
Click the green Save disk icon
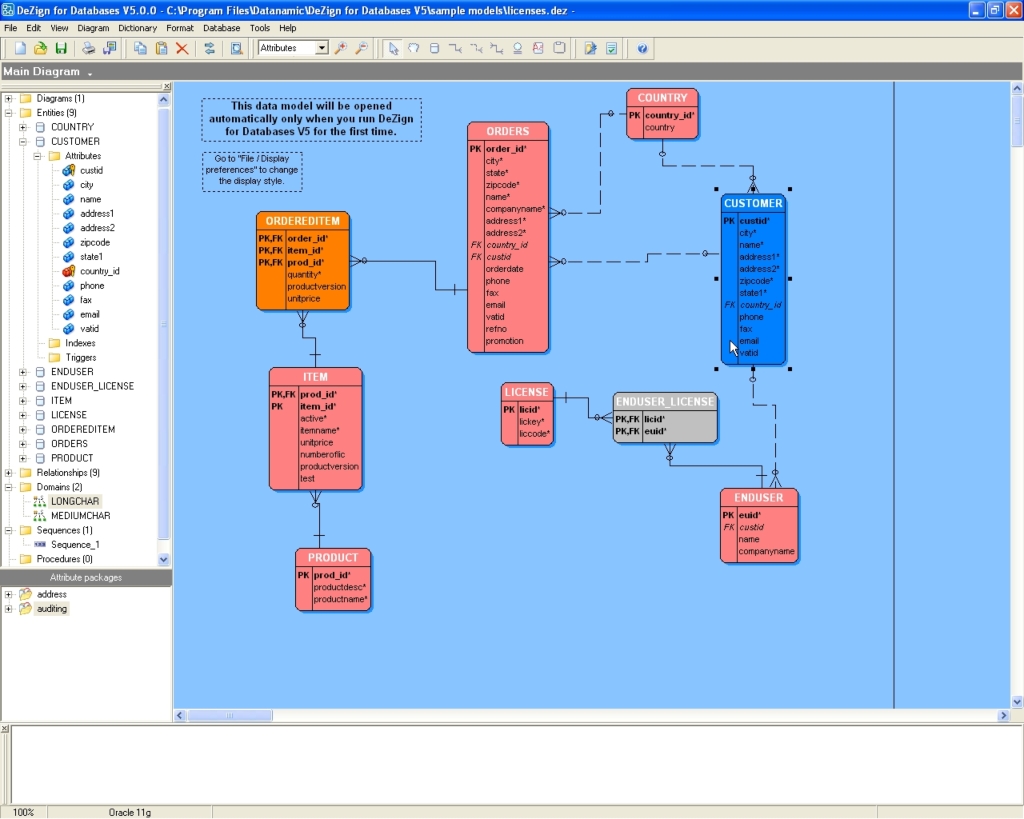click(61, 48)
